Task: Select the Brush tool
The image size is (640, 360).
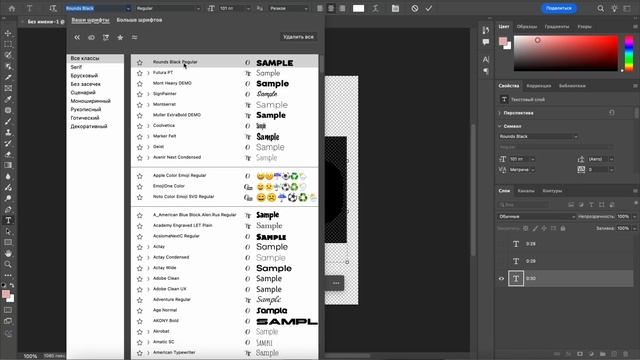Action: coord(8,121)
